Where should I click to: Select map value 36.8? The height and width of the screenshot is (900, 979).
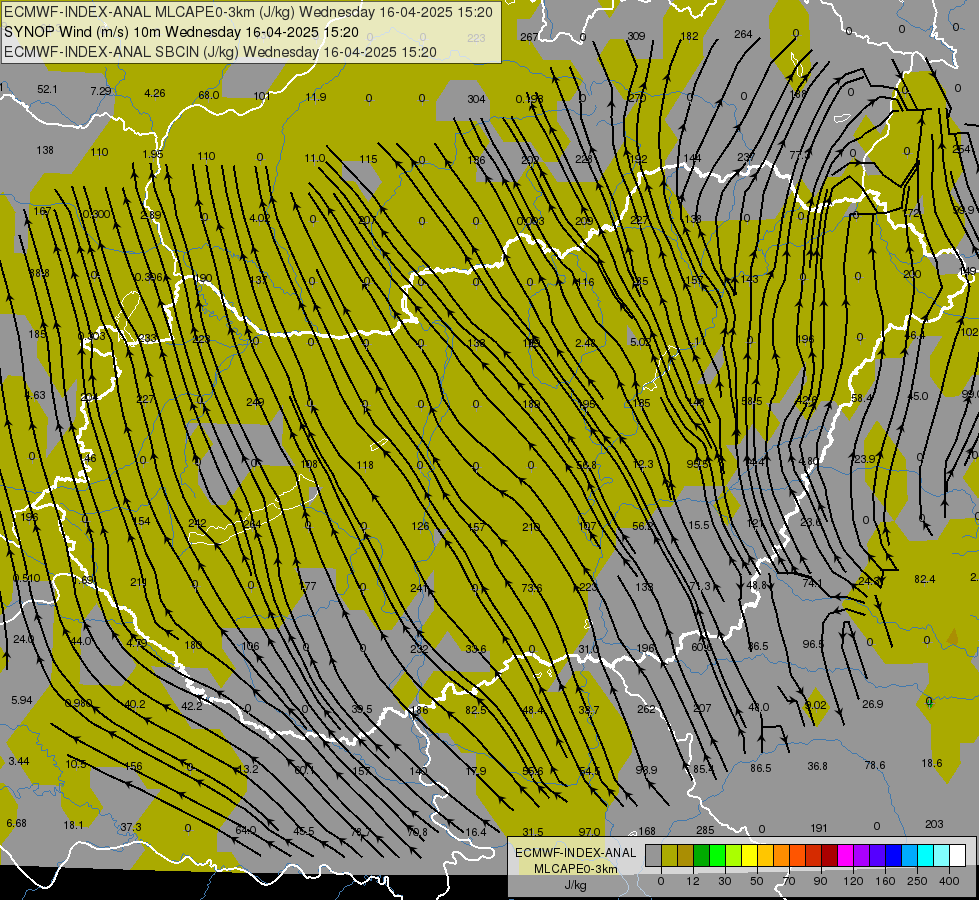817,766
